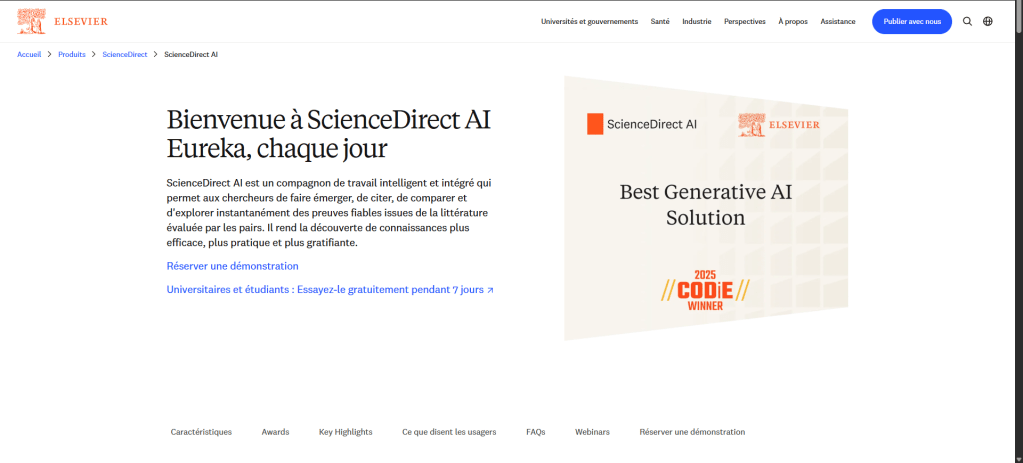Follow the Accueil breadcrumb link
Viewport: 1023px width, 463px height.
pos(29,54)
